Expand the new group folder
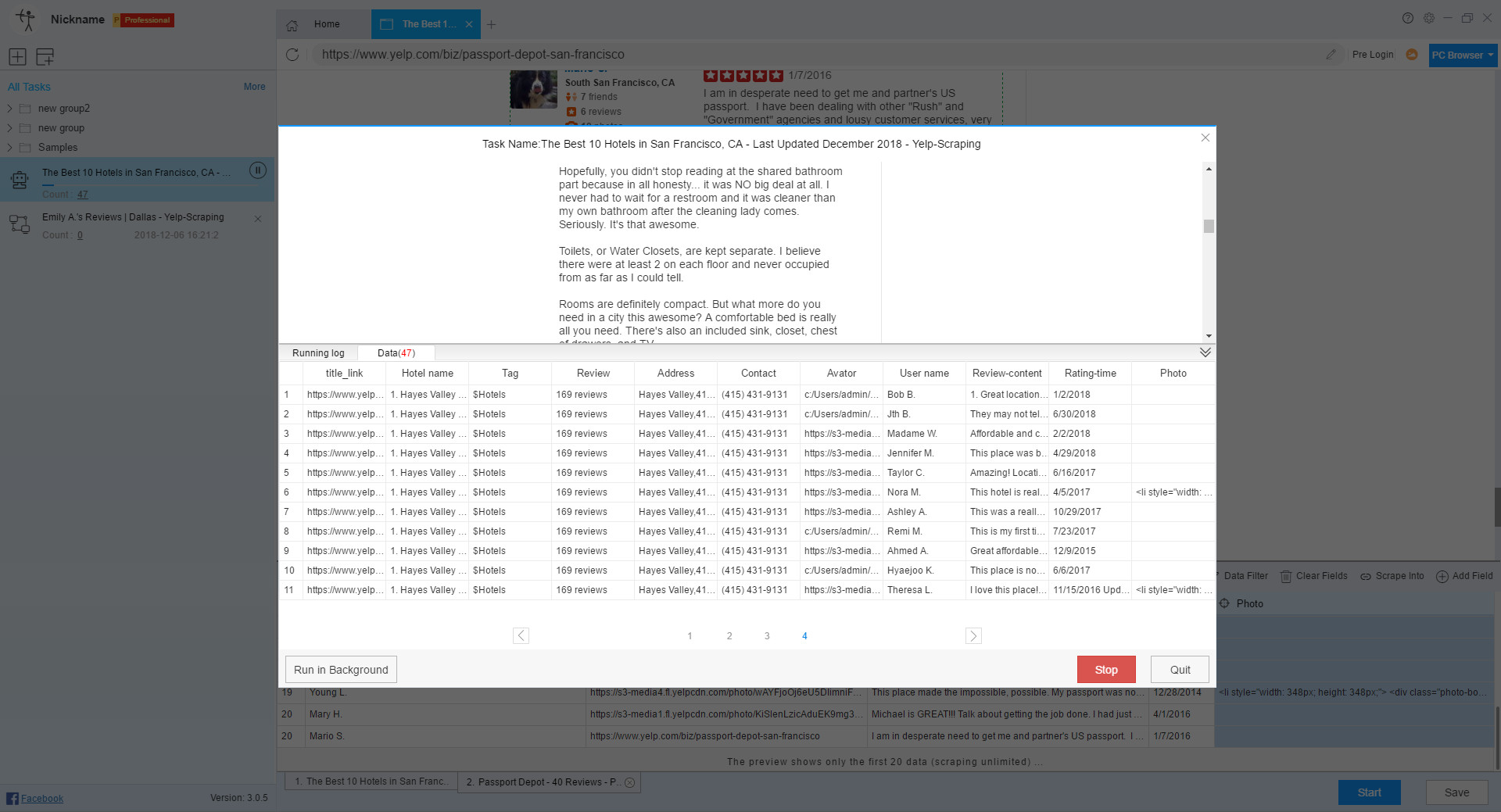The width and height of the screenshot is (1501, 812). tap(9, 128)
